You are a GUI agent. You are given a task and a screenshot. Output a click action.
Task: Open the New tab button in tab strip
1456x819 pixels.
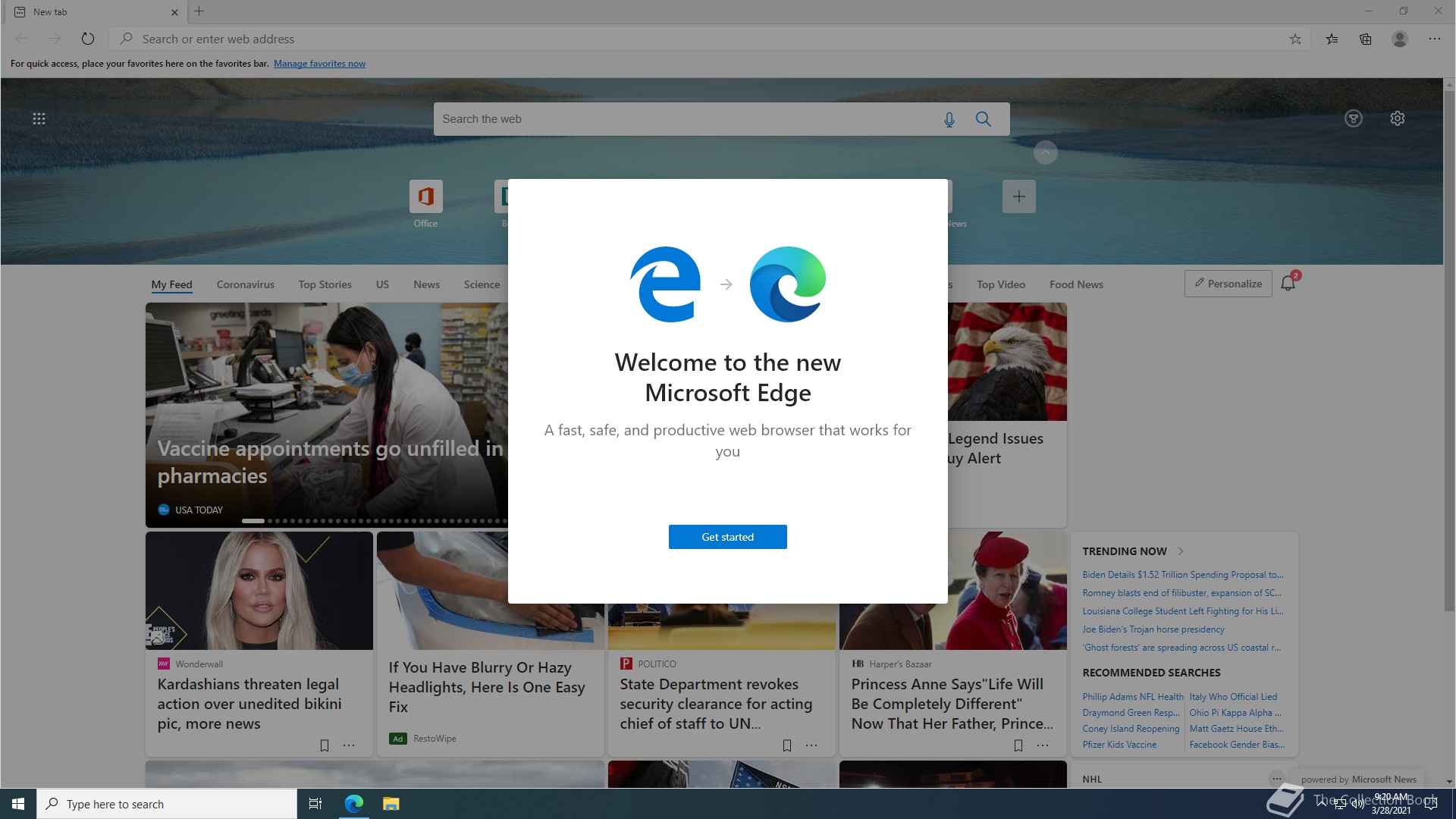point(199,11)
